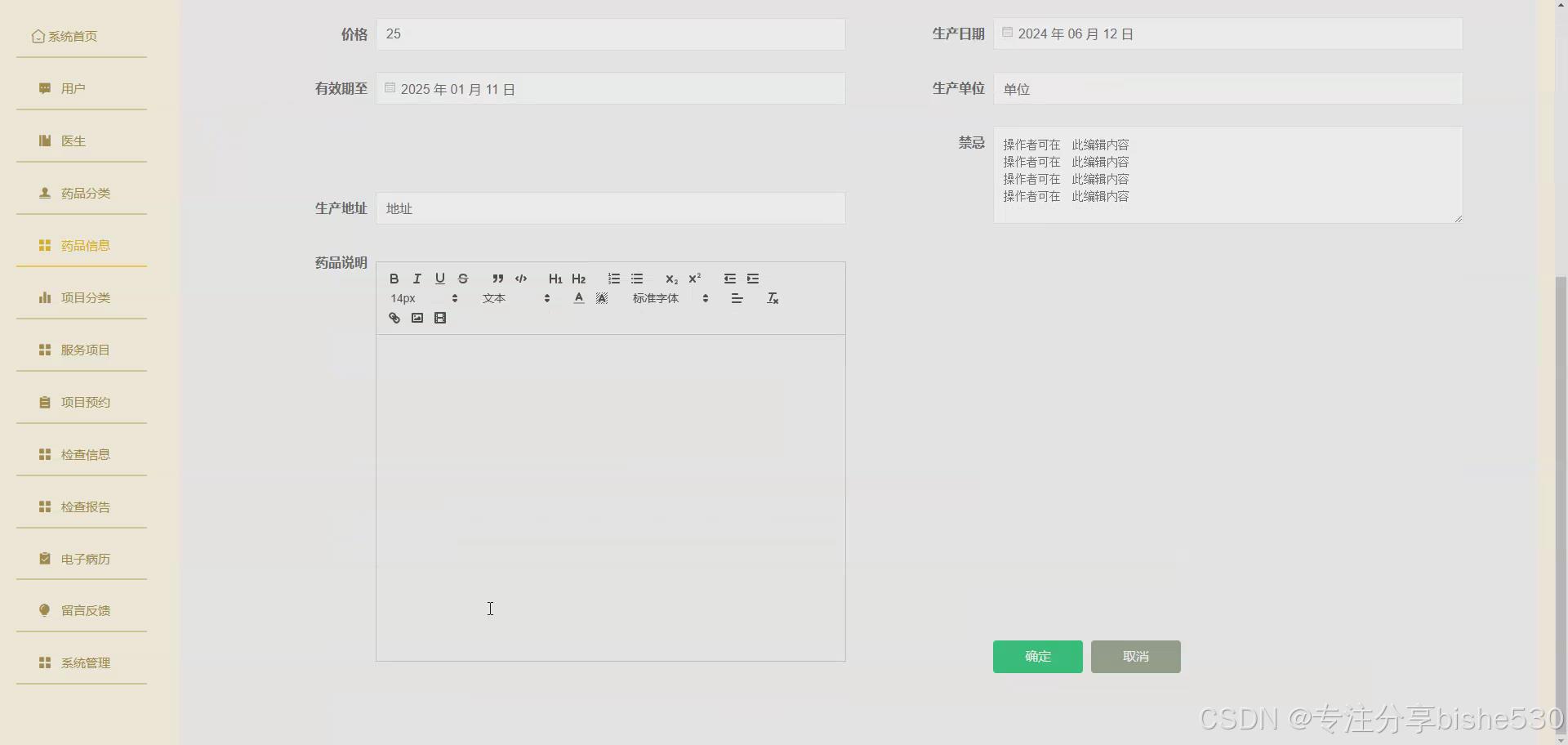Screen dimensions: 1568x745
Task: Click the green 确定 confirm button
Action: 1038,657
